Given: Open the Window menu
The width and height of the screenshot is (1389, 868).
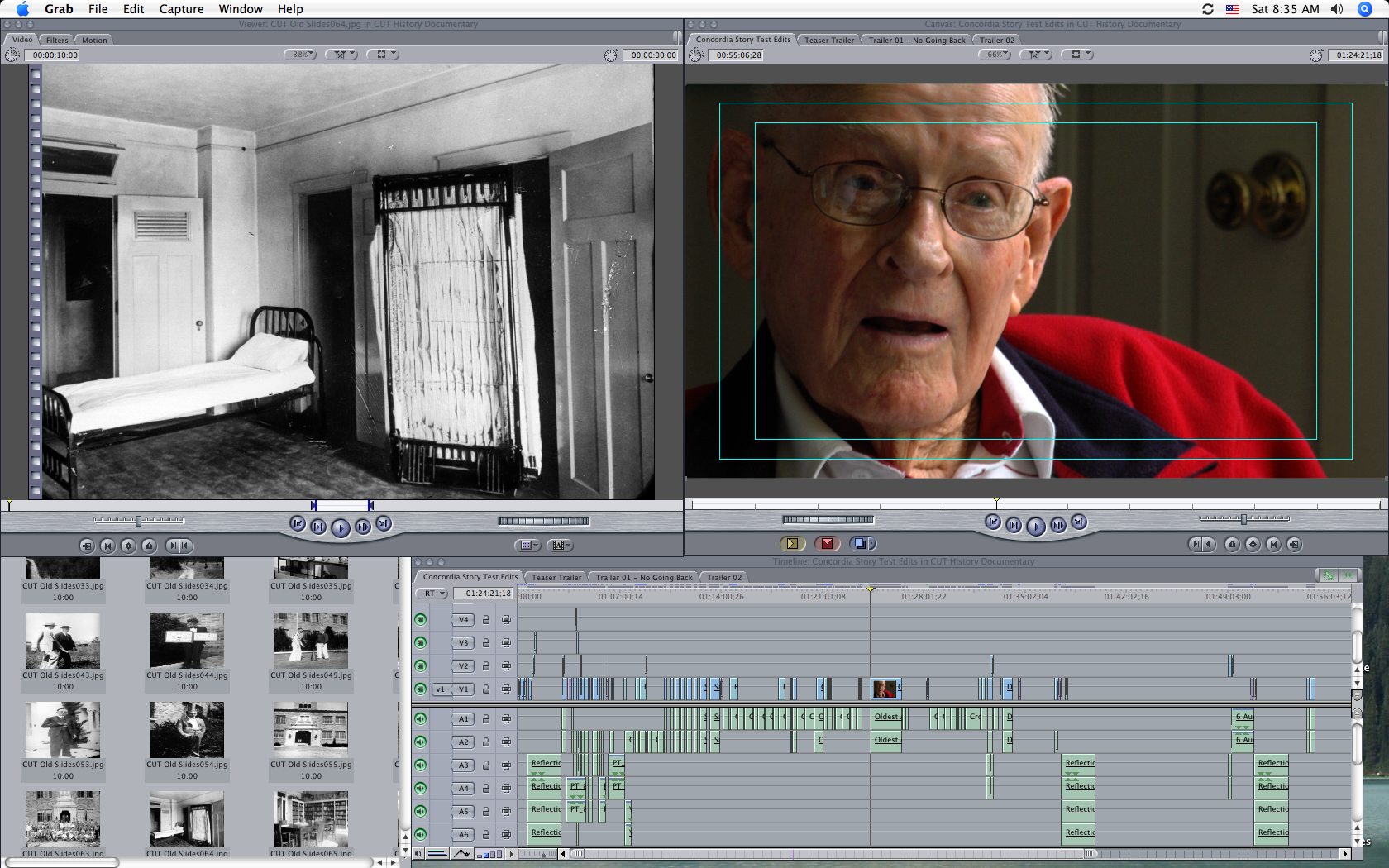Looking at the screenshot, I should [241, 9].
